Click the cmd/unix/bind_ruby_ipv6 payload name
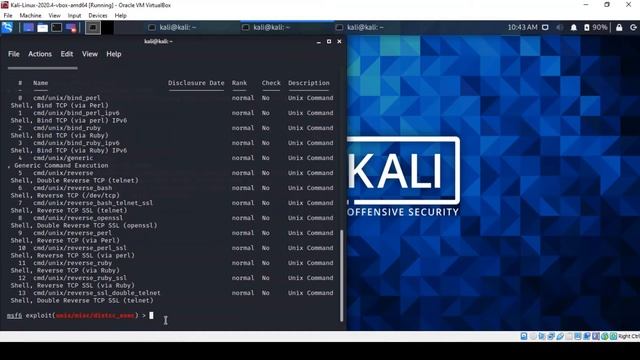The image size is (640, 360). [x=76, y=143]
